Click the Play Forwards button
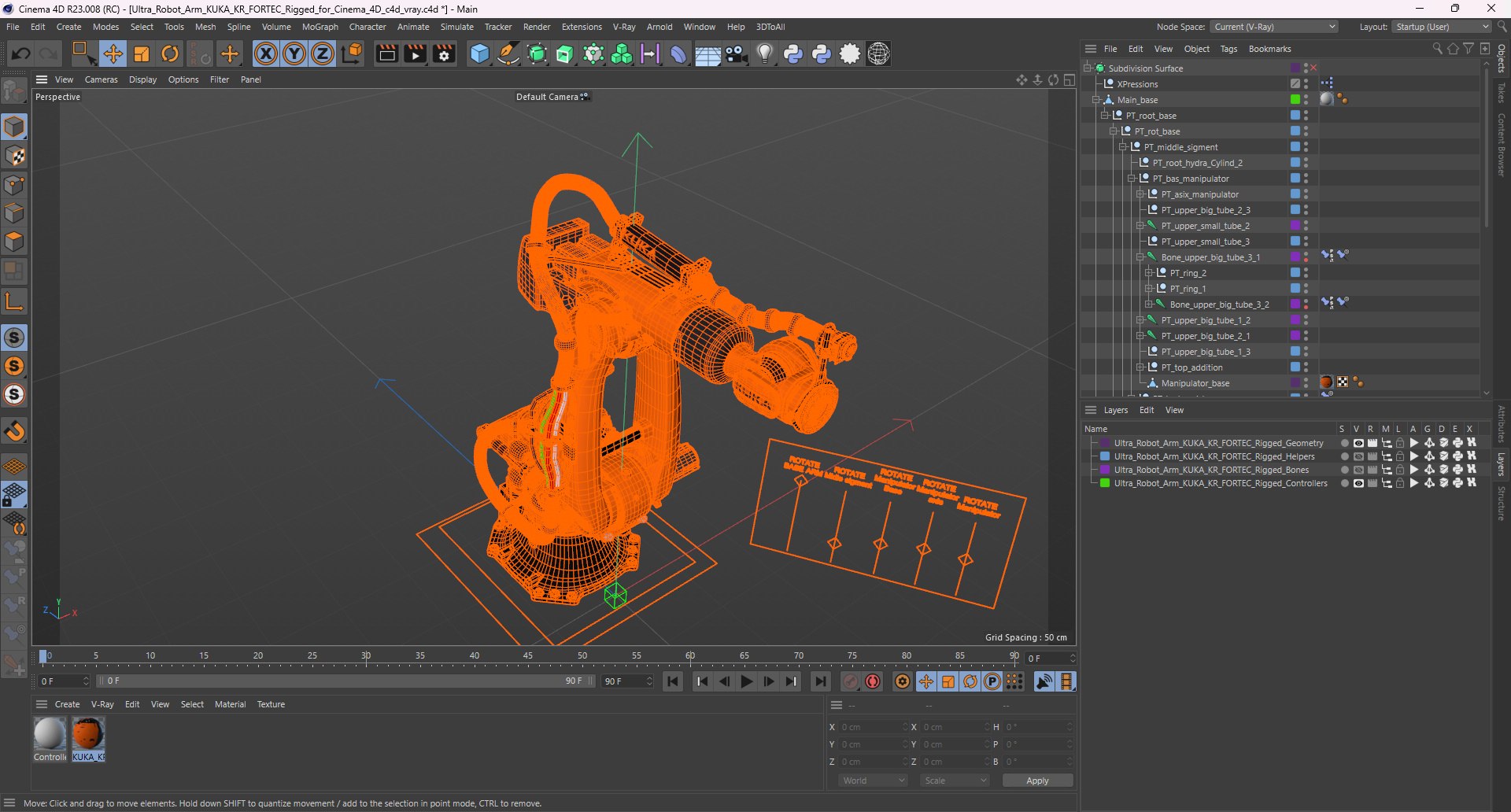1511x812 pixels. pos(747,681)
